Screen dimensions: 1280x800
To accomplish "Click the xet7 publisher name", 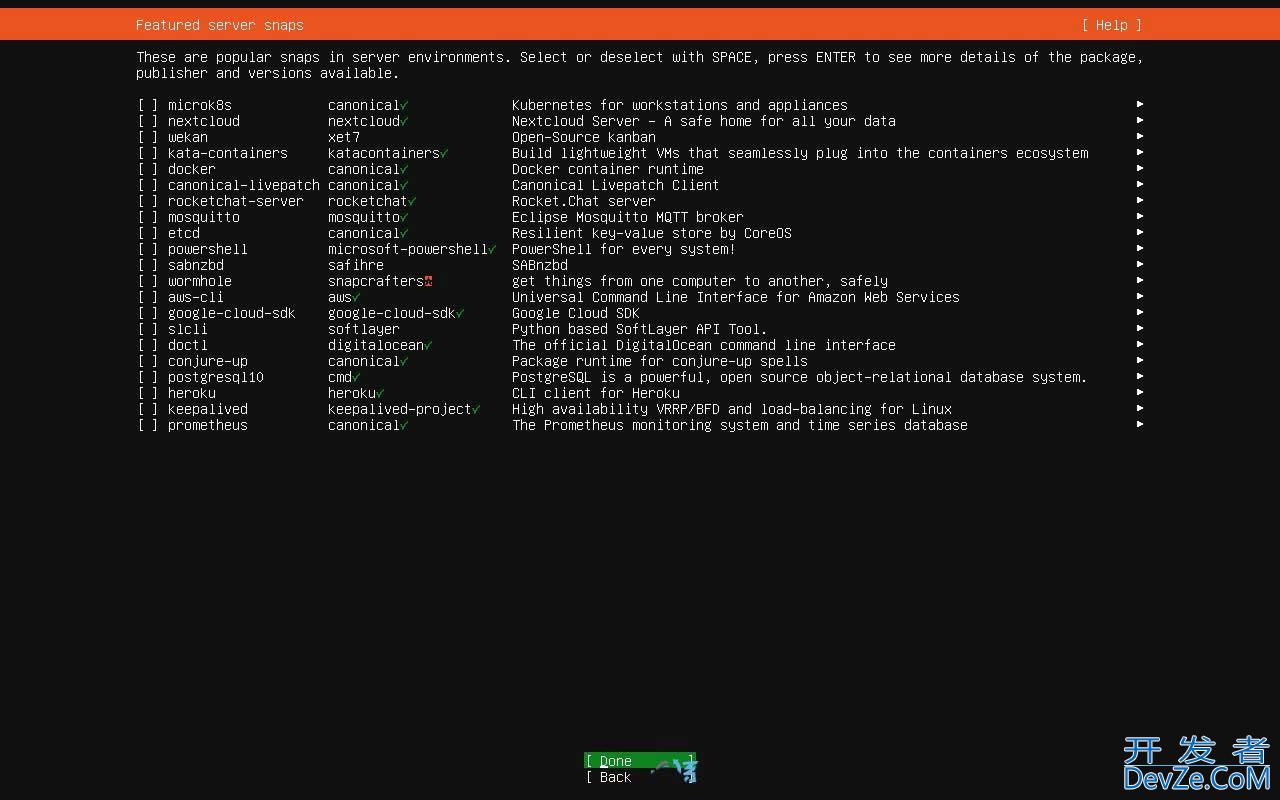I will coord(344,137).
